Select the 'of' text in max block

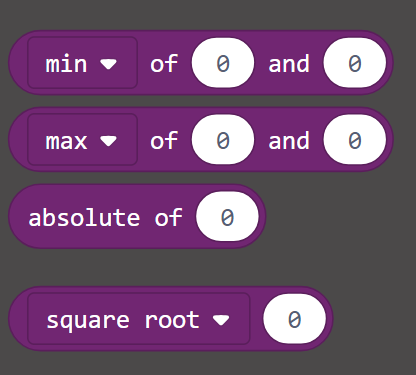pos(164,140)
